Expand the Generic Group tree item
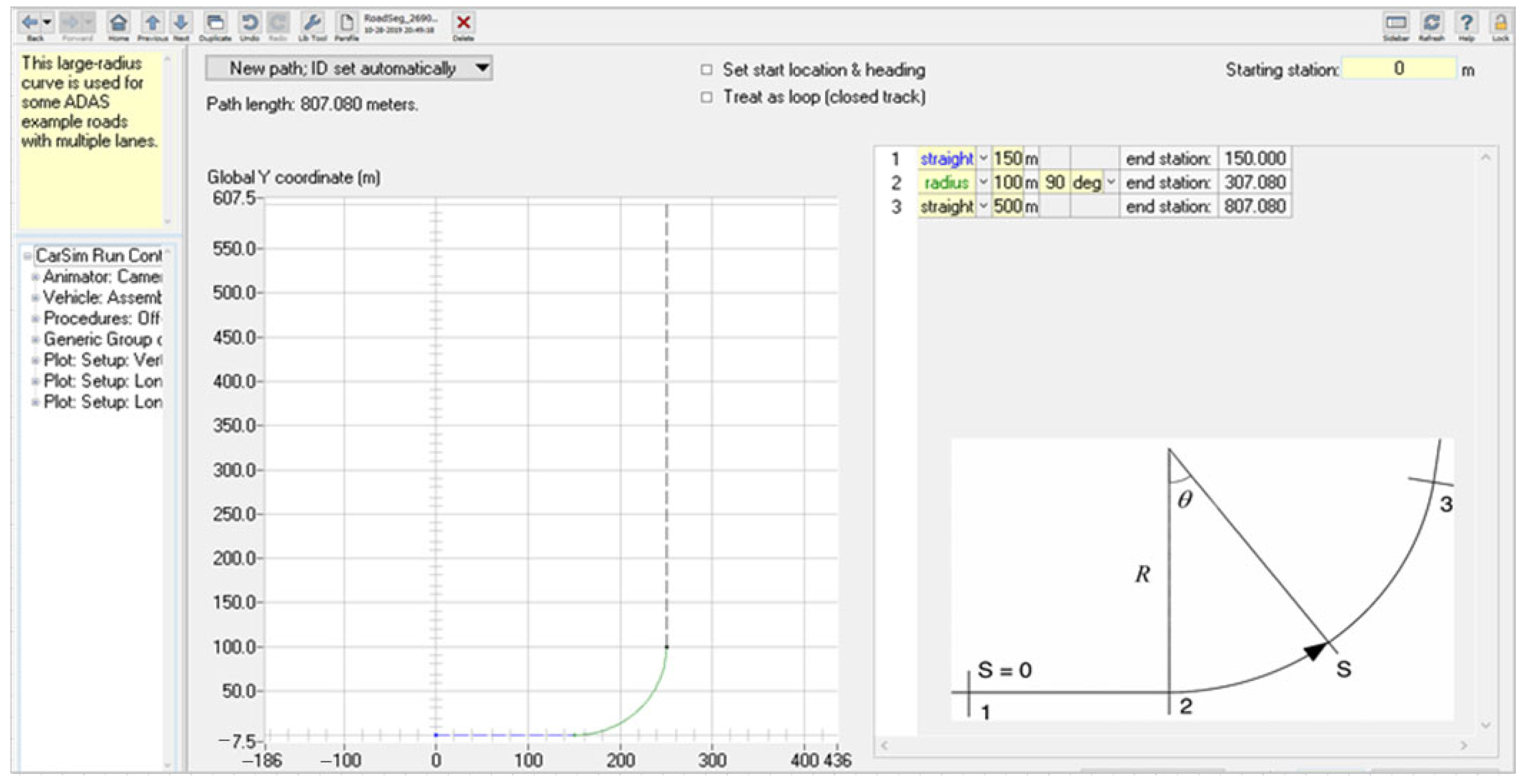Image resolution: width=1524 pixels, height=784 pixels. click(36, 339)
